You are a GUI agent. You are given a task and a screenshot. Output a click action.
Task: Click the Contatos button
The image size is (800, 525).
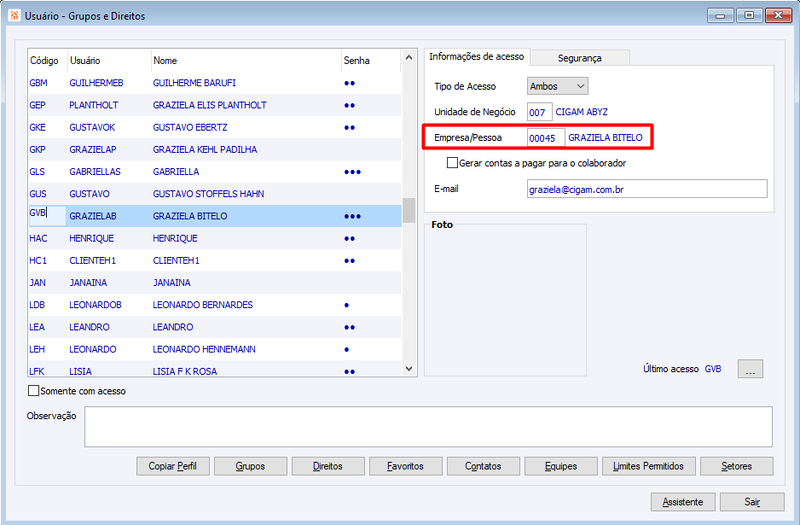483,466
